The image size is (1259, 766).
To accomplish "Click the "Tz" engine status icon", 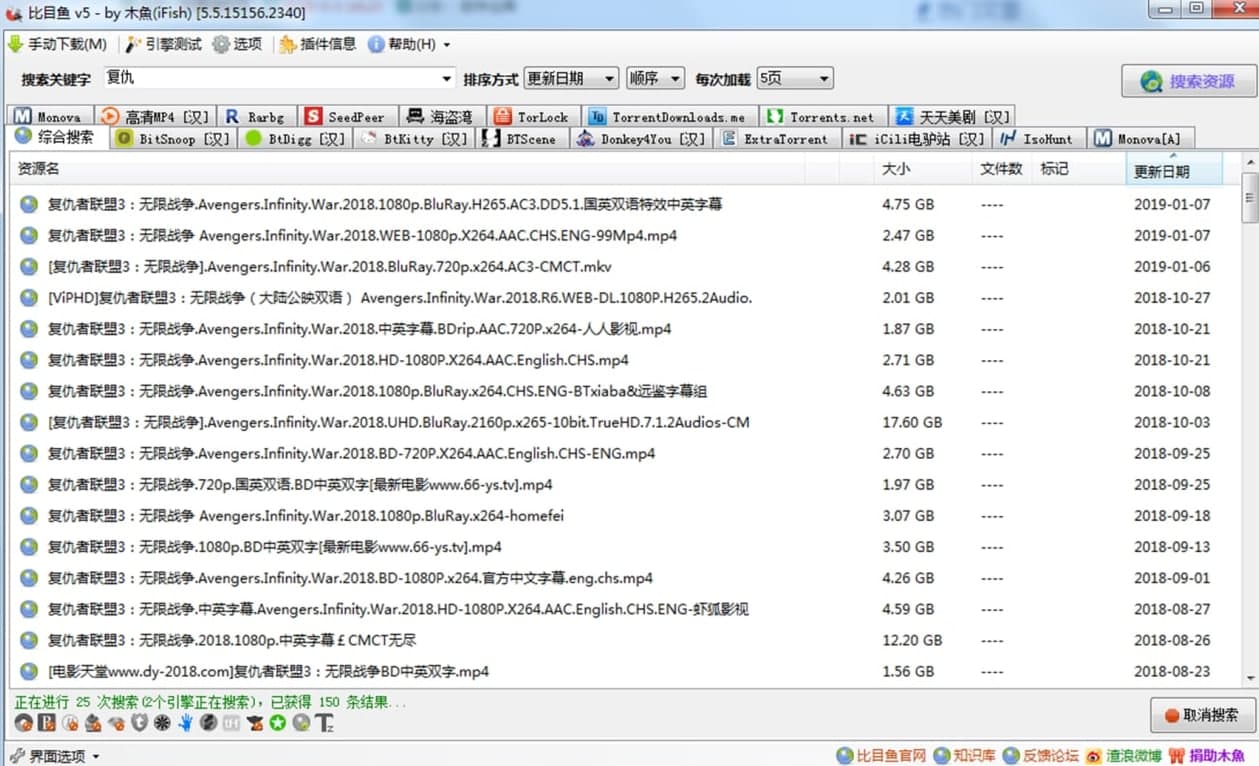I will tap(325, 723).
